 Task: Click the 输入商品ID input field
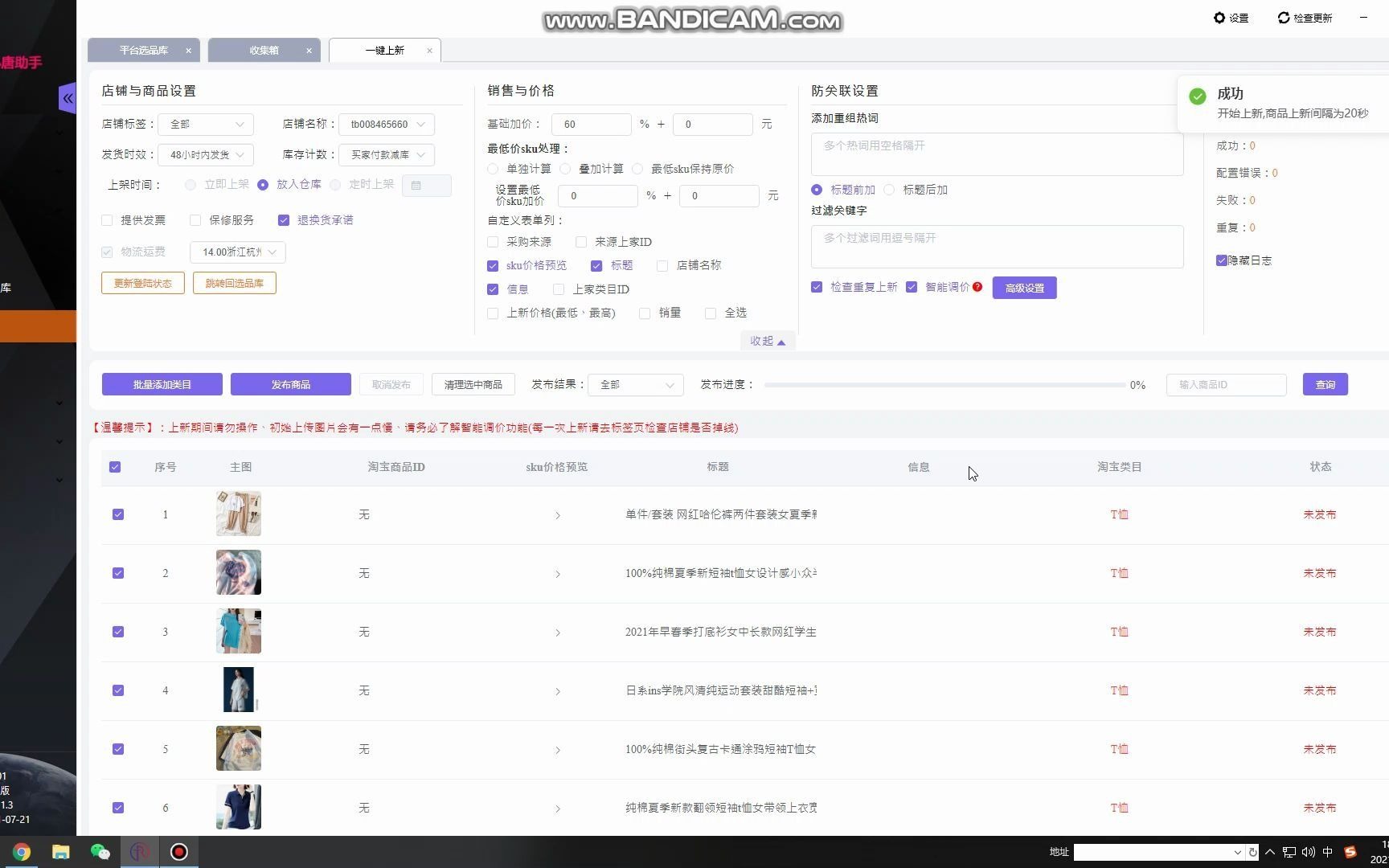(1225, 384)
